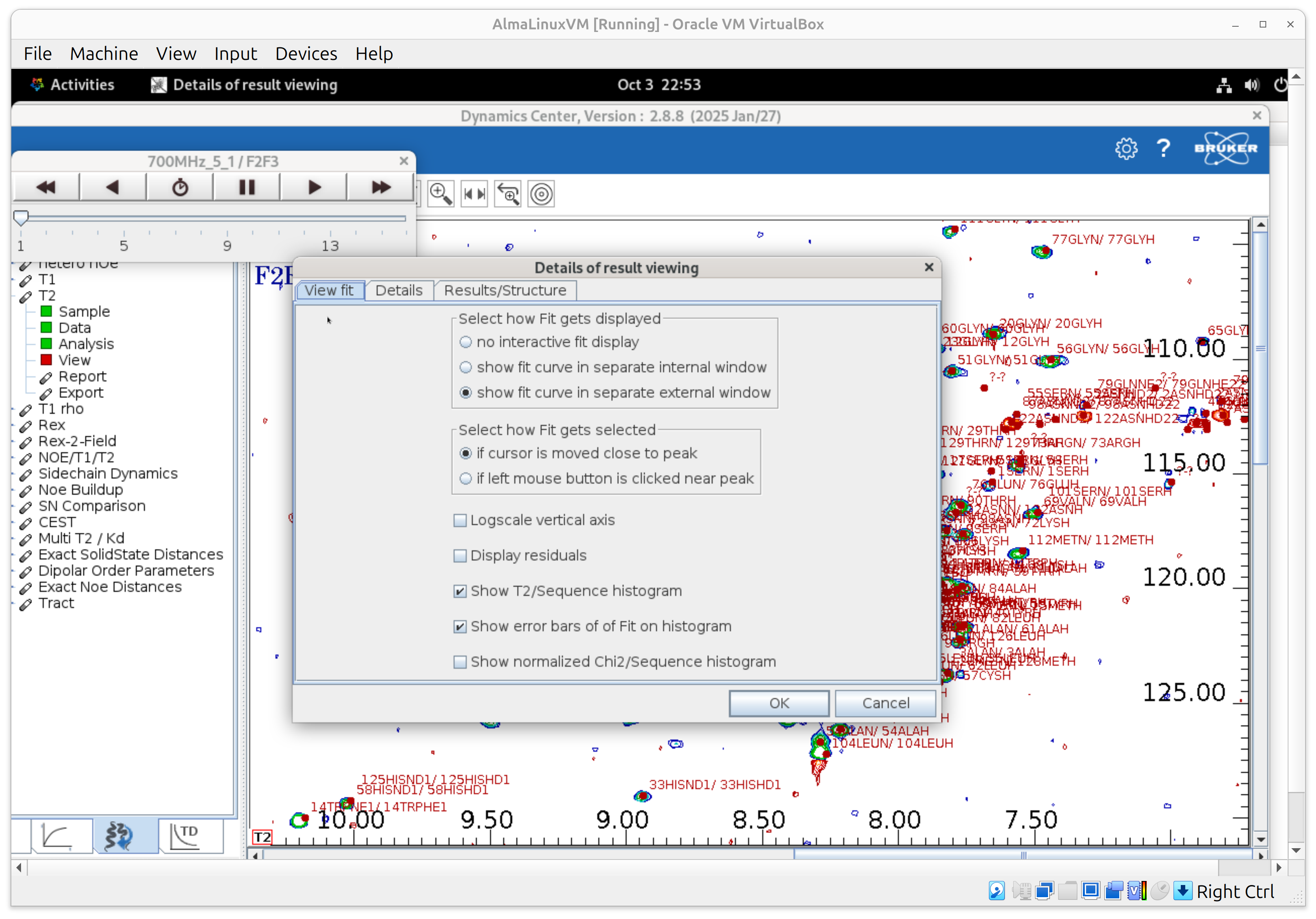Click the zoom magnifier tool icon

point(440,194)
